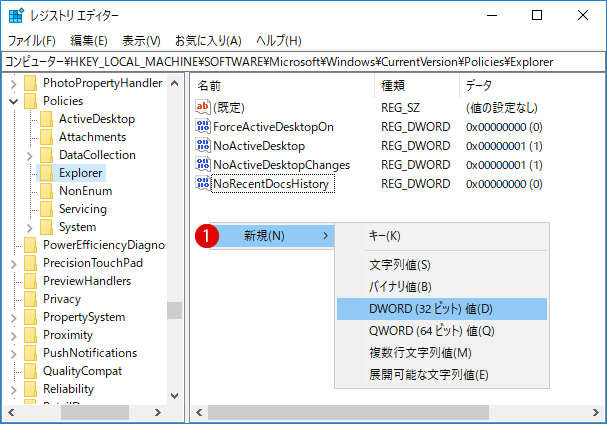This screenshot has width=607, height=424.
Task: Click the PrecisionTouchPad folder icon
Action: pos(30,263)
